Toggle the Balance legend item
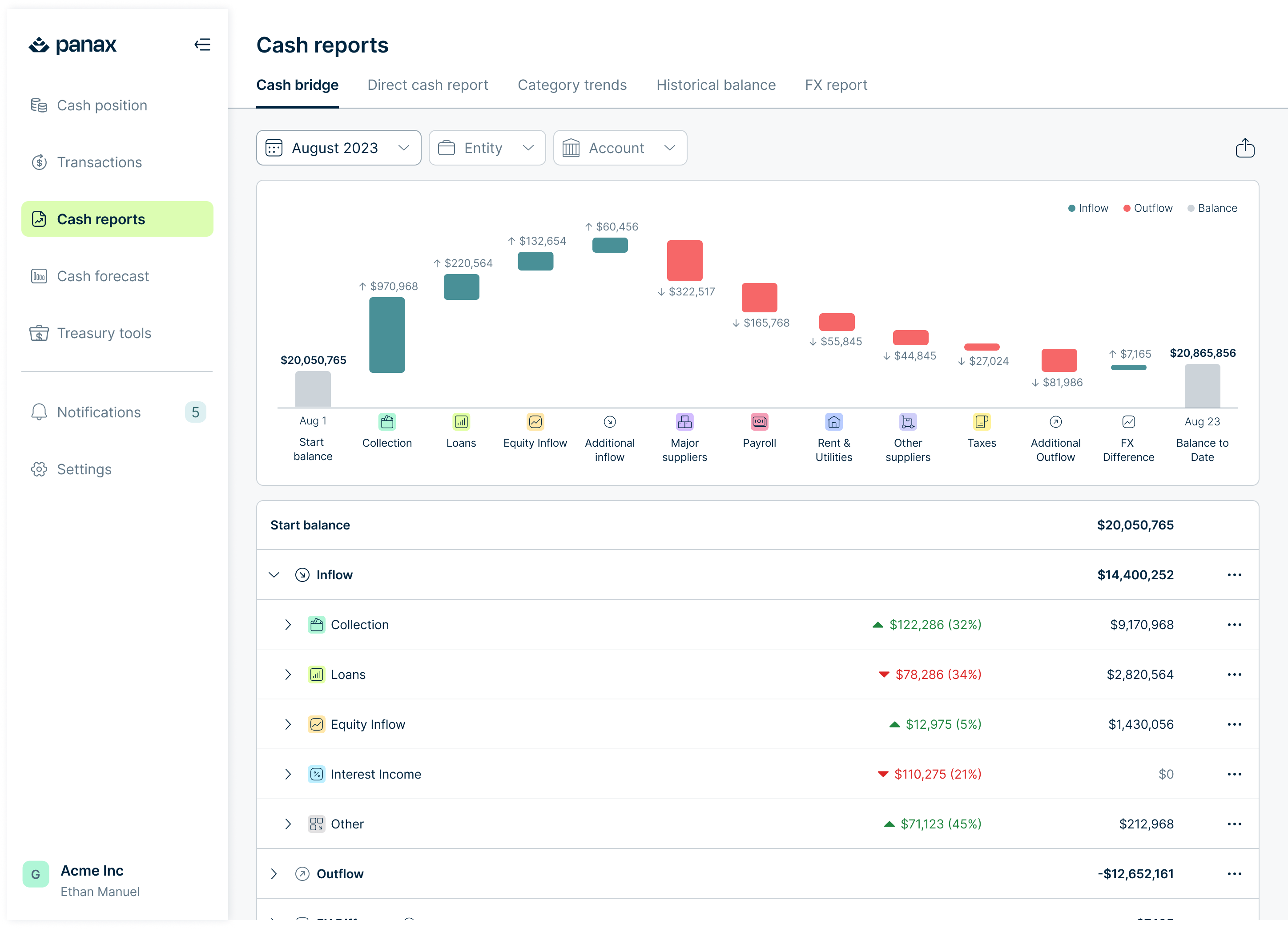1288x929 pixels. 1212,208
